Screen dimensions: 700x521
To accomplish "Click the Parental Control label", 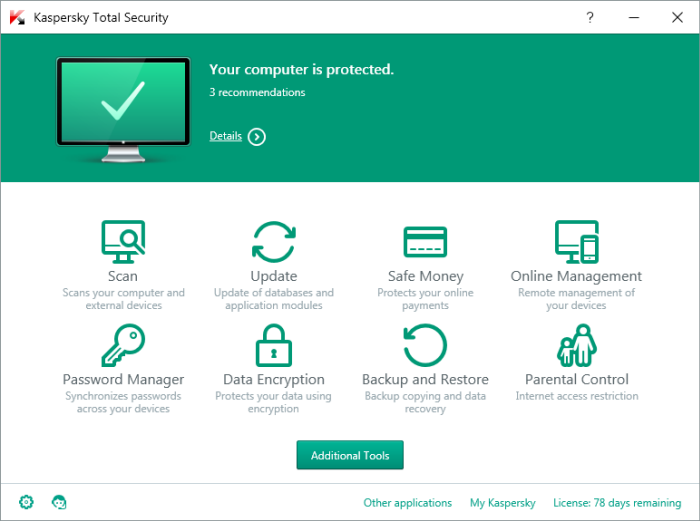I will 576,379.
